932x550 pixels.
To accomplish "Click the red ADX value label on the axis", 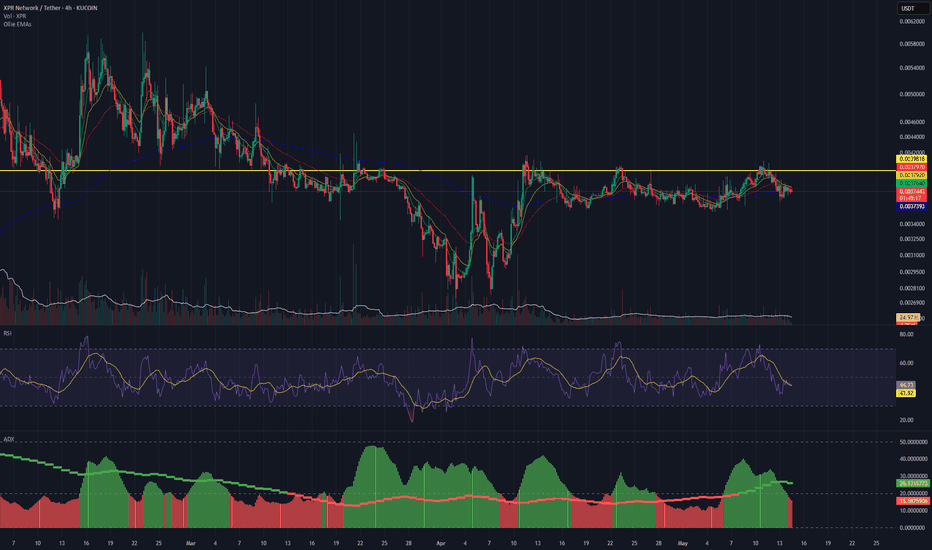I will point(912,501).
